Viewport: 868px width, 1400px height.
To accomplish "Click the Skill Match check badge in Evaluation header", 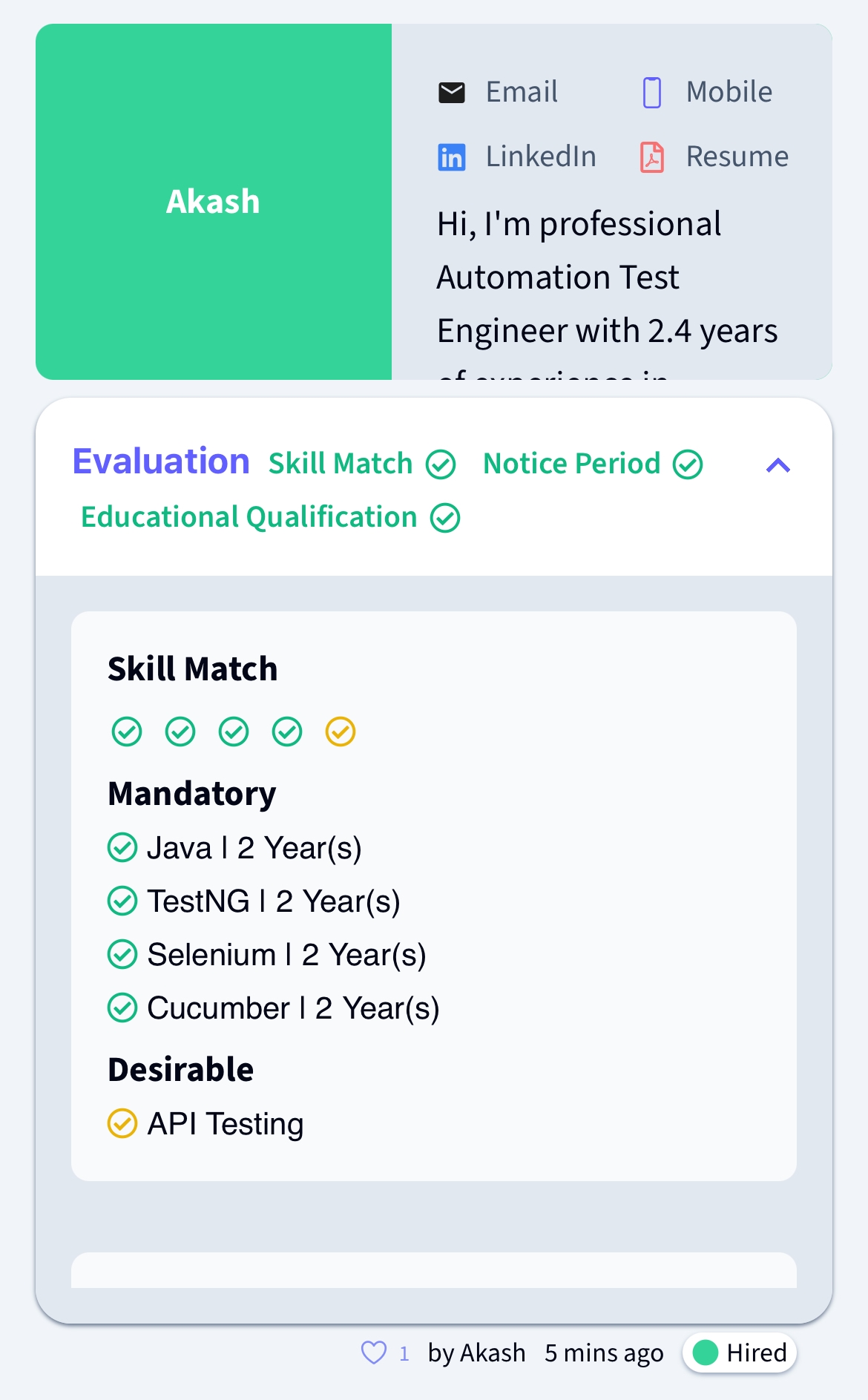I will tap(441, 464).
